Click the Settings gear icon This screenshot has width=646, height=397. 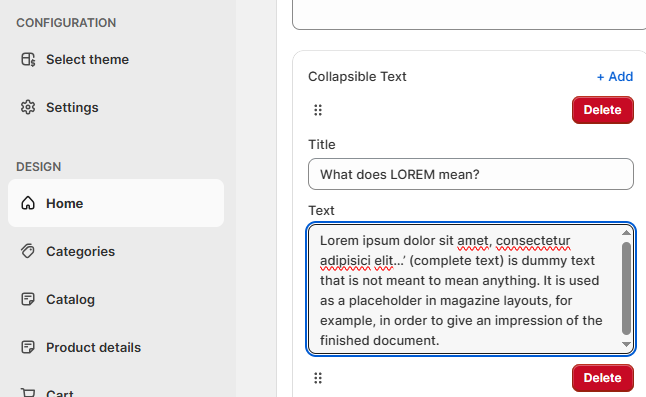click(x=28, y=107)
